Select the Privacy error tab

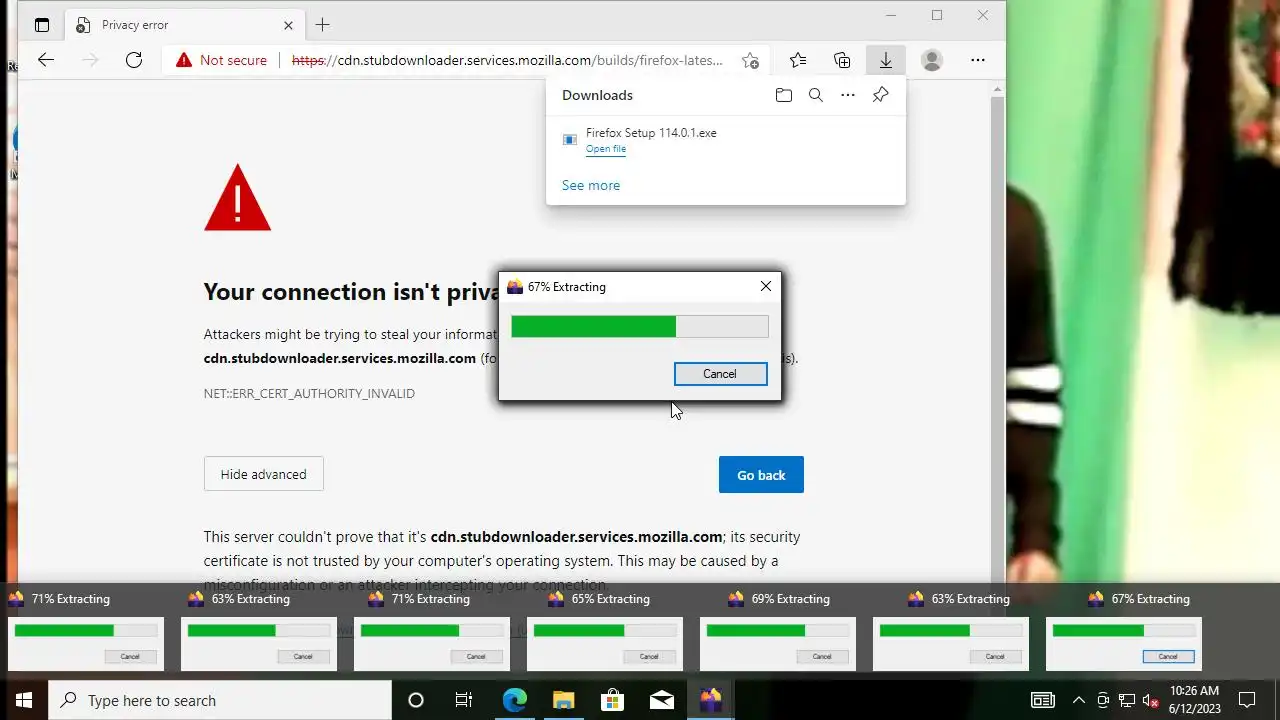pos(185,25)
